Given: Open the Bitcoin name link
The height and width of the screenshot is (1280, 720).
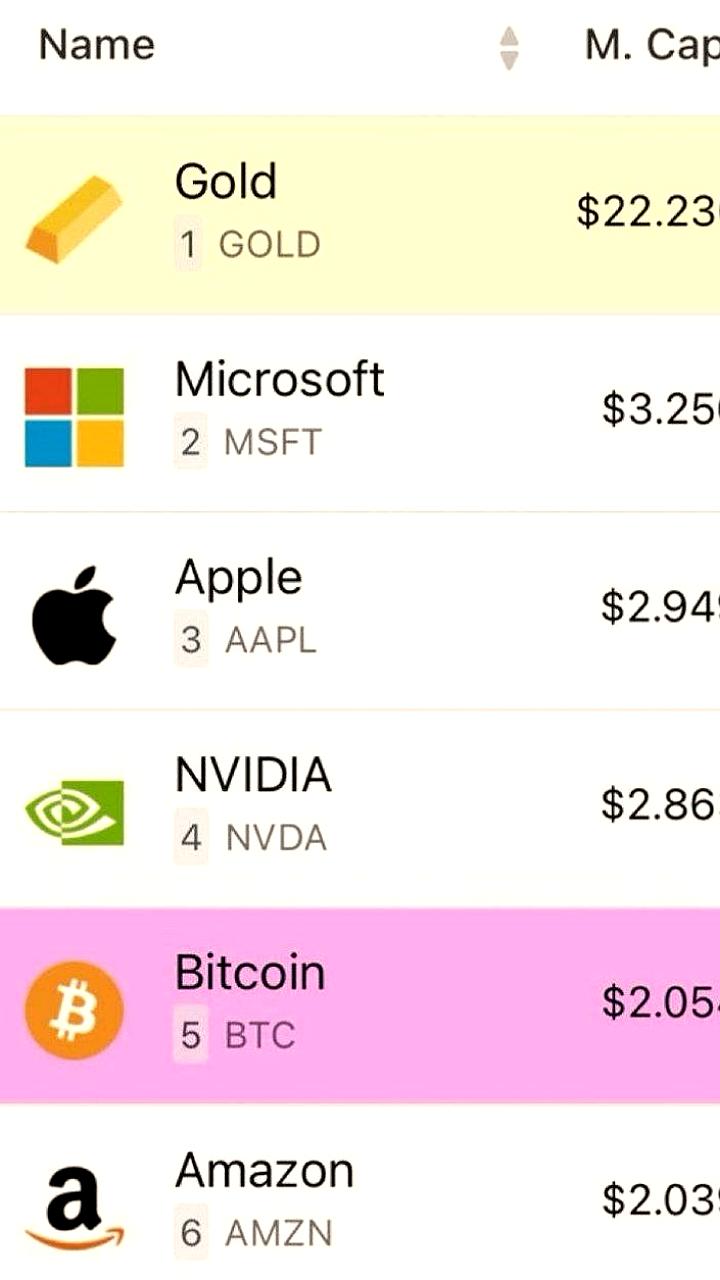Looking at the screenshot, I should (x=250, y=972).
